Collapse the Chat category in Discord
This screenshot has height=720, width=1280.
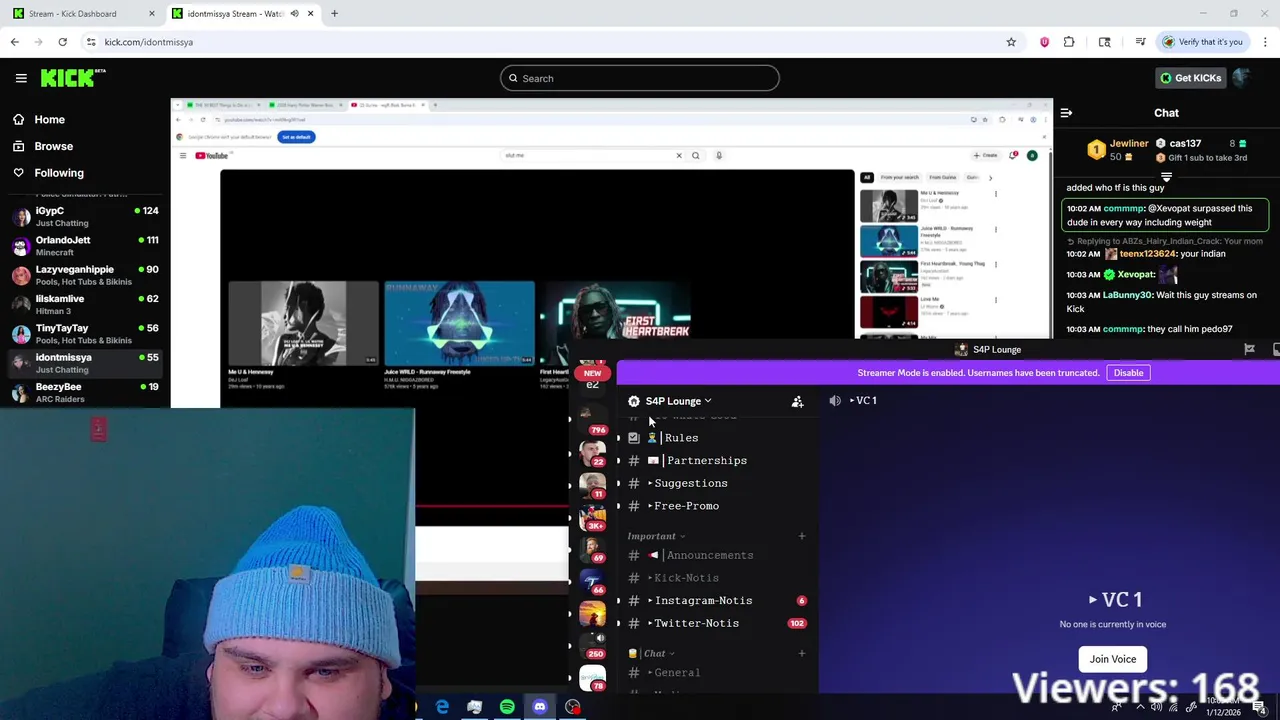(651, 654)
